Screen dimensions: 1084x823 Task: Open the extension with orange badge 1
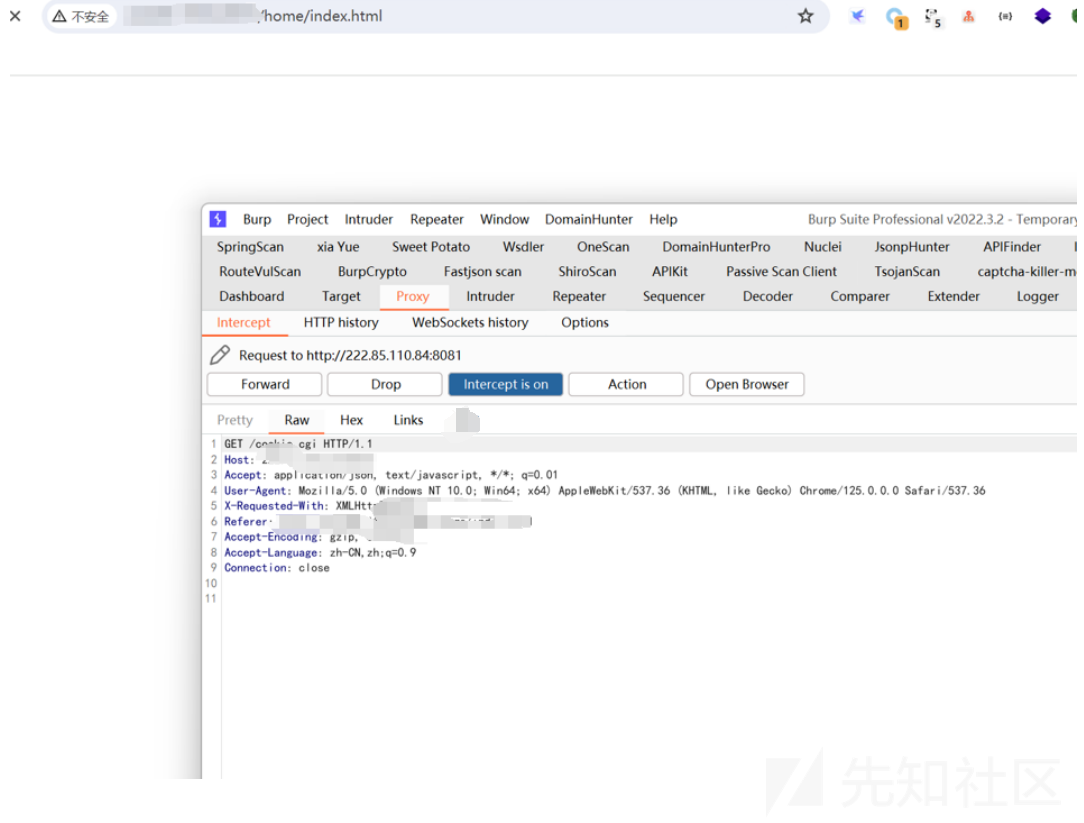point(896,17)
